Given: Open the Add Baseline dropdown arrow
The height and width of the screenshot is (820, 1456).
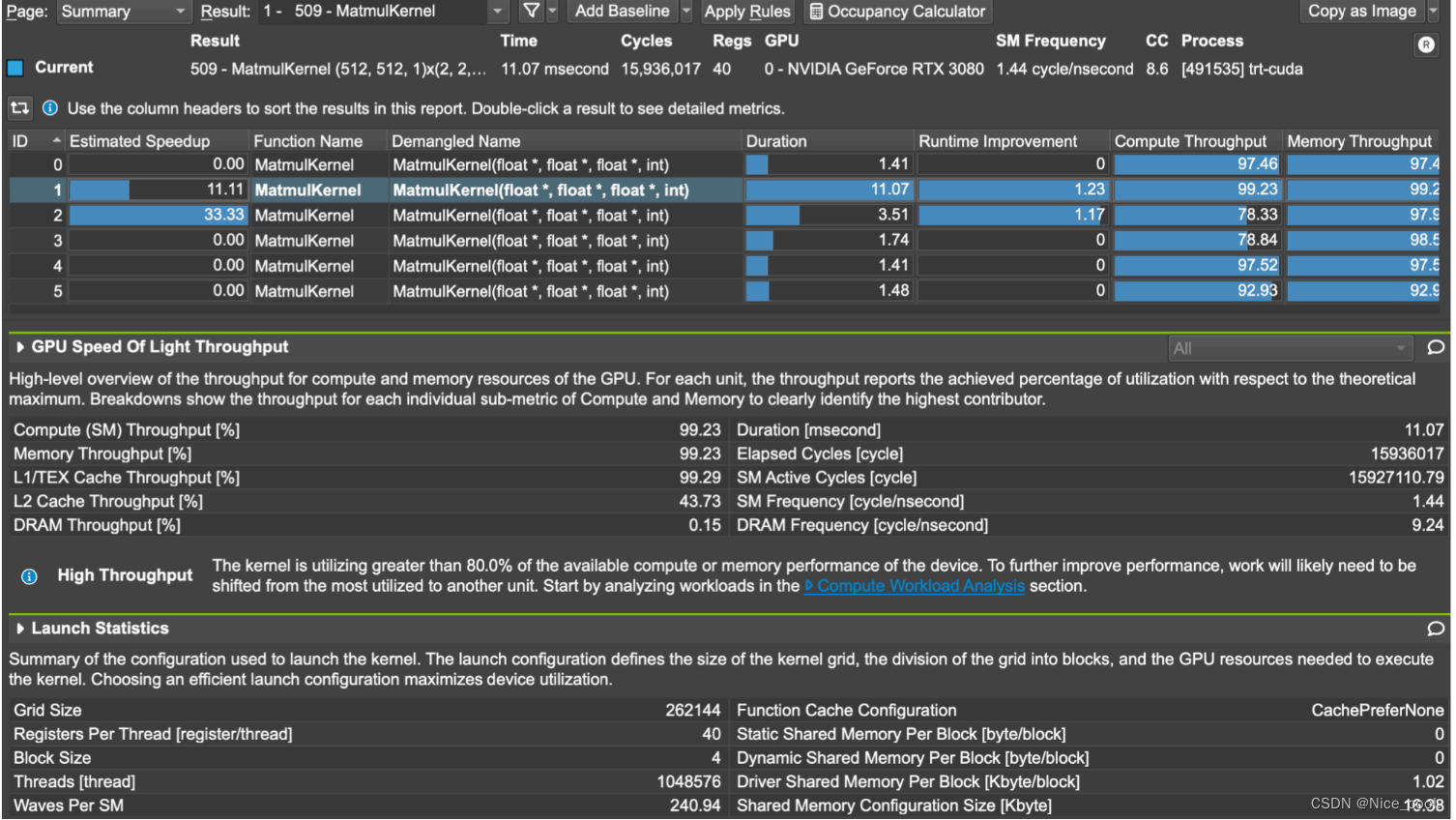Looking at the screenshot, I should [686, 12].
